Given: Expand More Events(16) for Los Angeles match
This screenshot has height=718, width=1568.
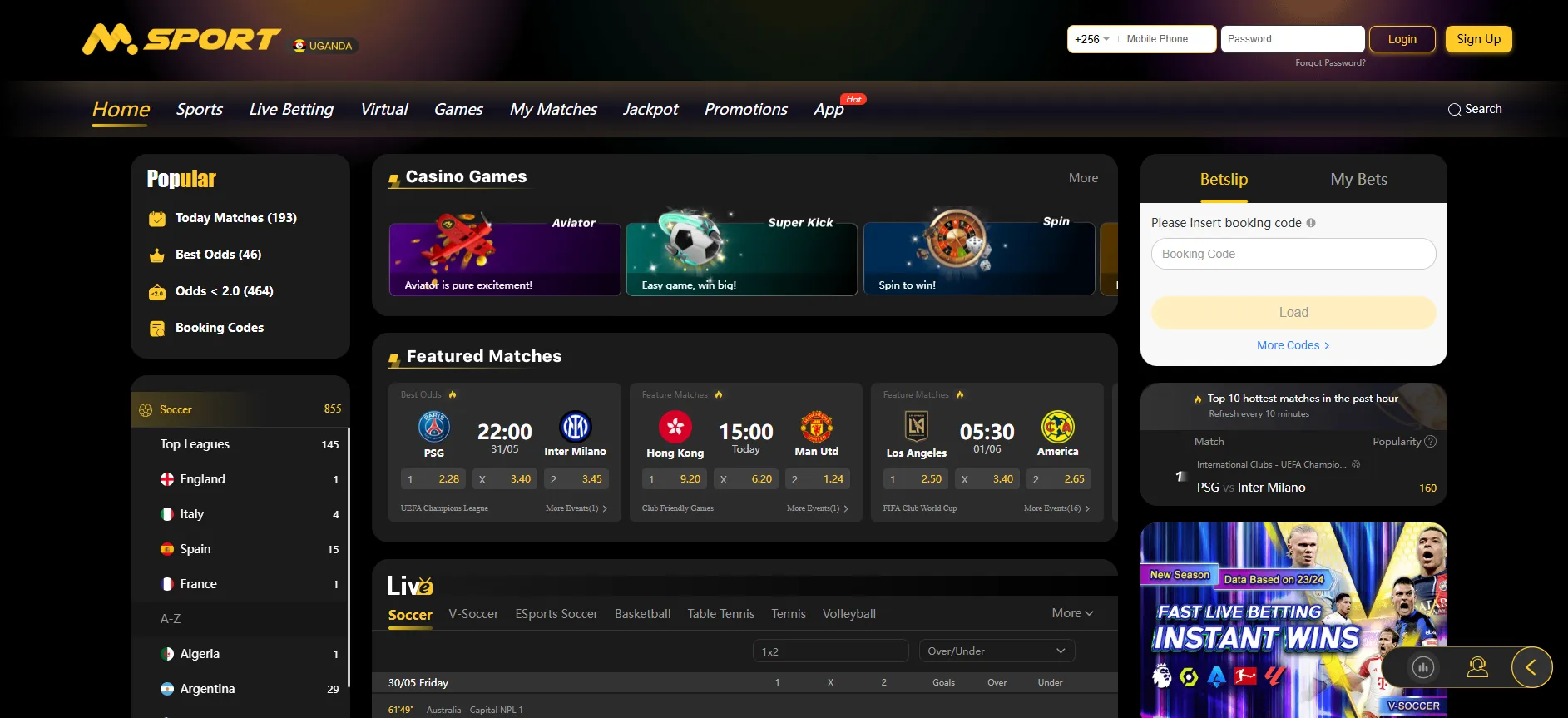Looking at the screenshot, I should click(1056, 508).
